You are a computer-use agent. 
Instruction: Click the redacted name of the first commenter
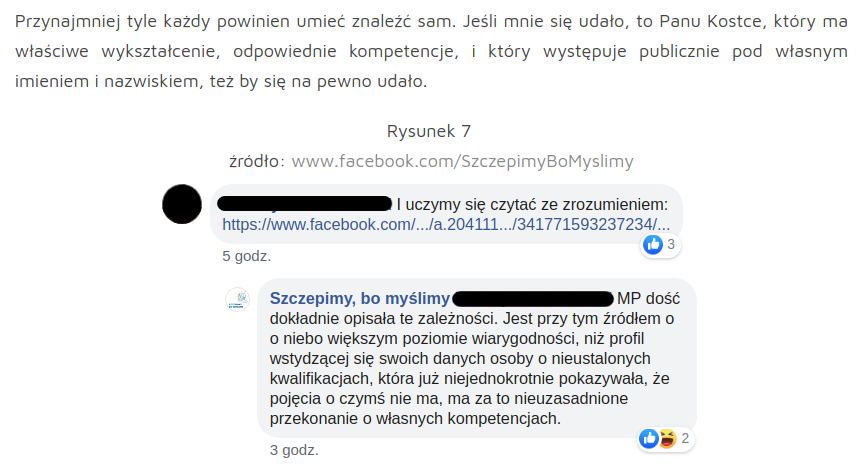[x=305, y=204]
